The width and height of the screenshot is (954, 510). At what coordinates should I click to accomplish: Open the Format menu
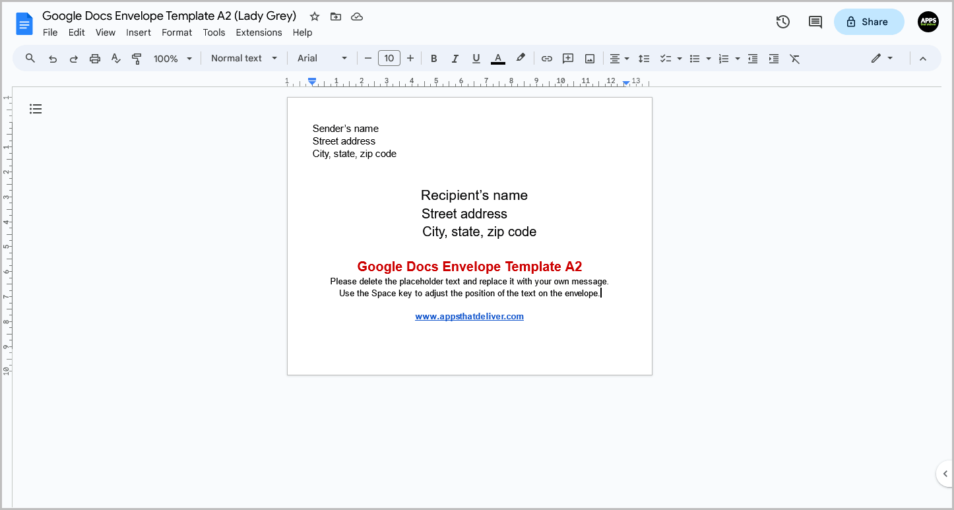click(x=176, y=32)
